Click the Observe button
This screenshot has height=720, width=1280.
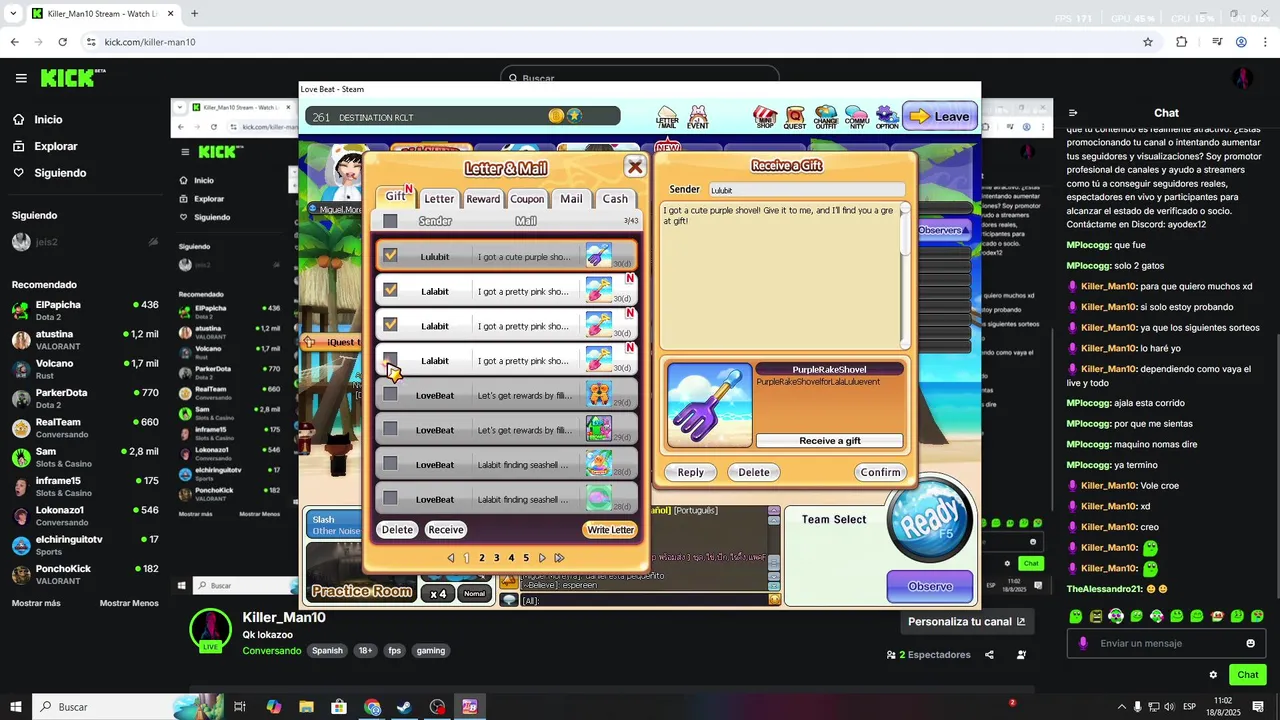(930, 587)
